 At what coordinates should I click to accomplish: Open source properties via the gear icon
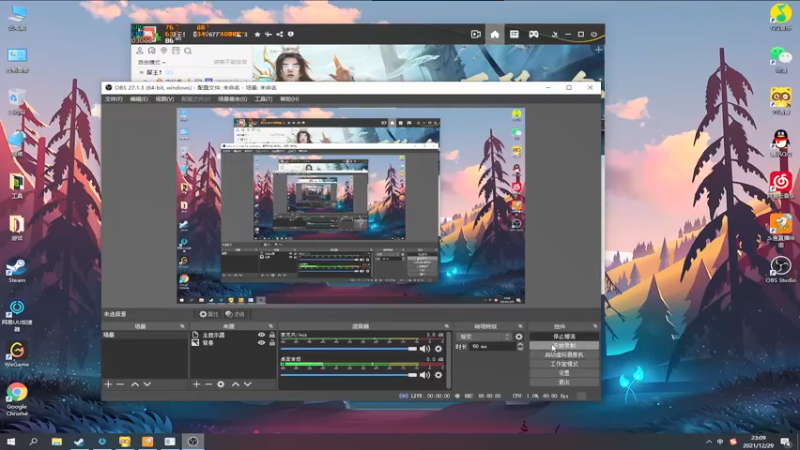click(x=221, y=384)
